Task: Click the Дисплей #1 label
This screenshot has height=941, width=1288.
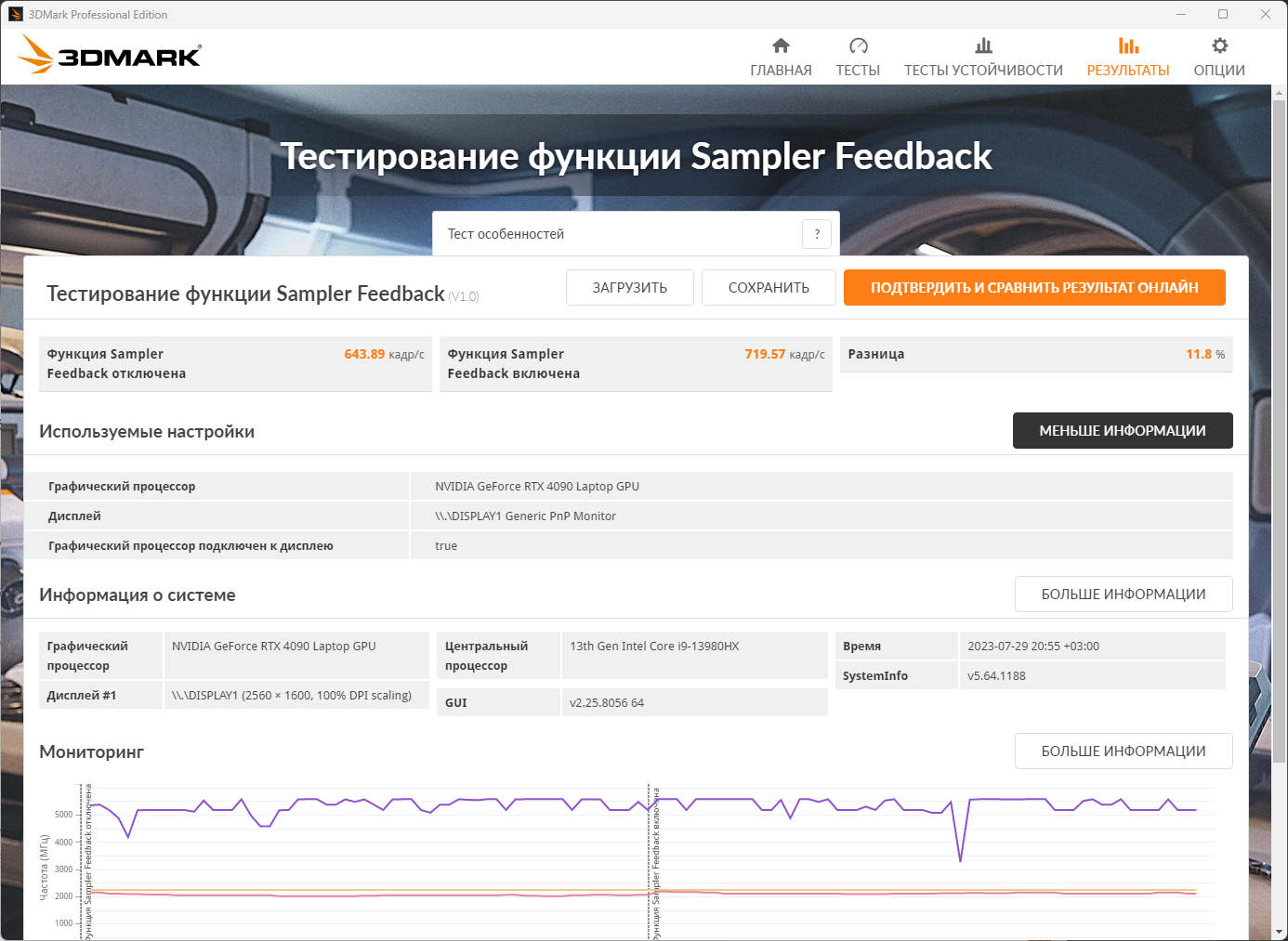Action: coord(82,696)
